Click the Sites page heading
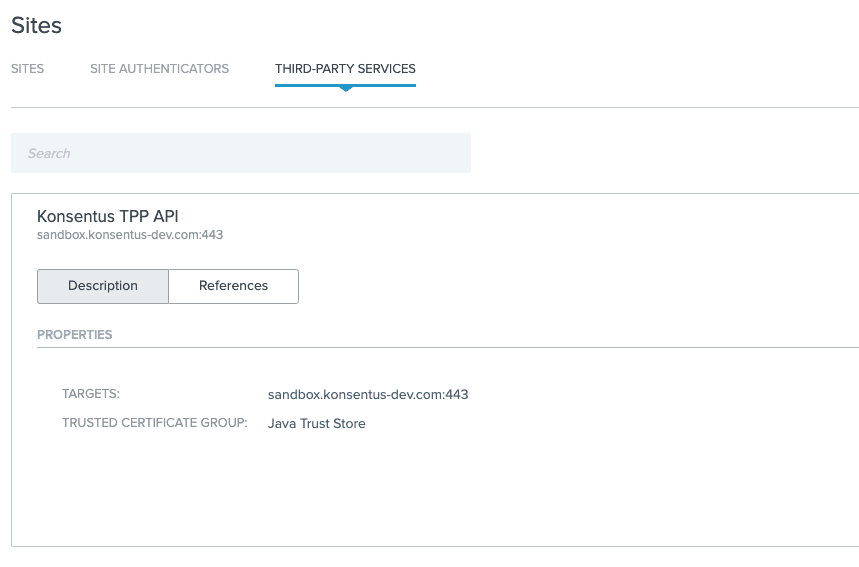 (x=36, y=25)
